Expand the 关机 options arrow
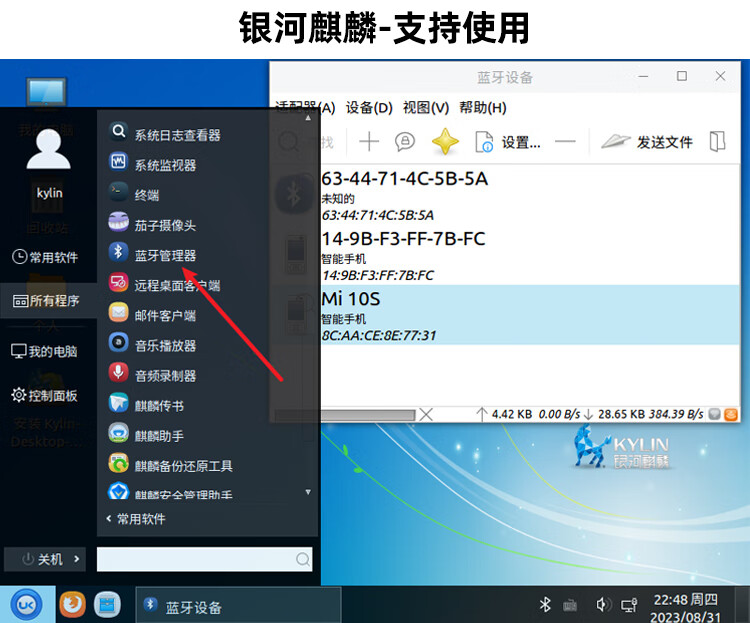Screen dimensions: 750x623 77,558
